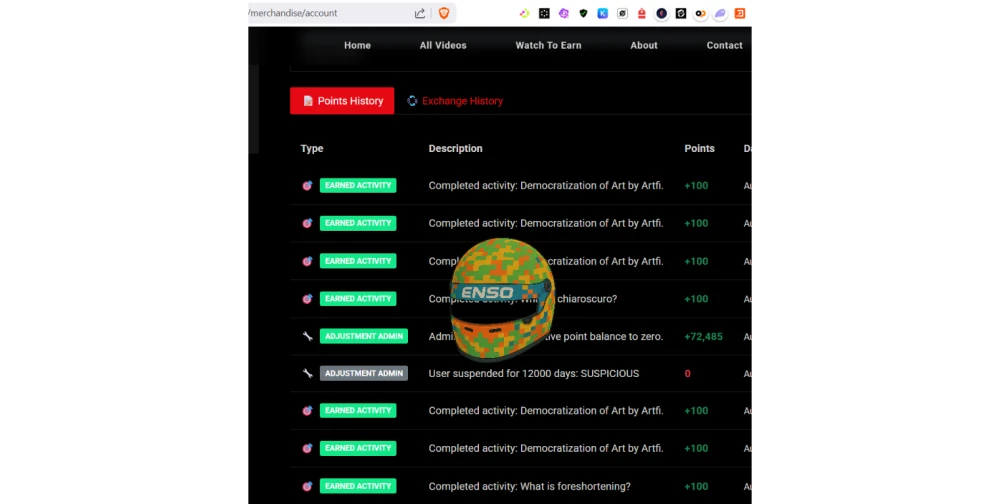Open the Brave Shields lion icon
1000x504 pixels.
444,13
